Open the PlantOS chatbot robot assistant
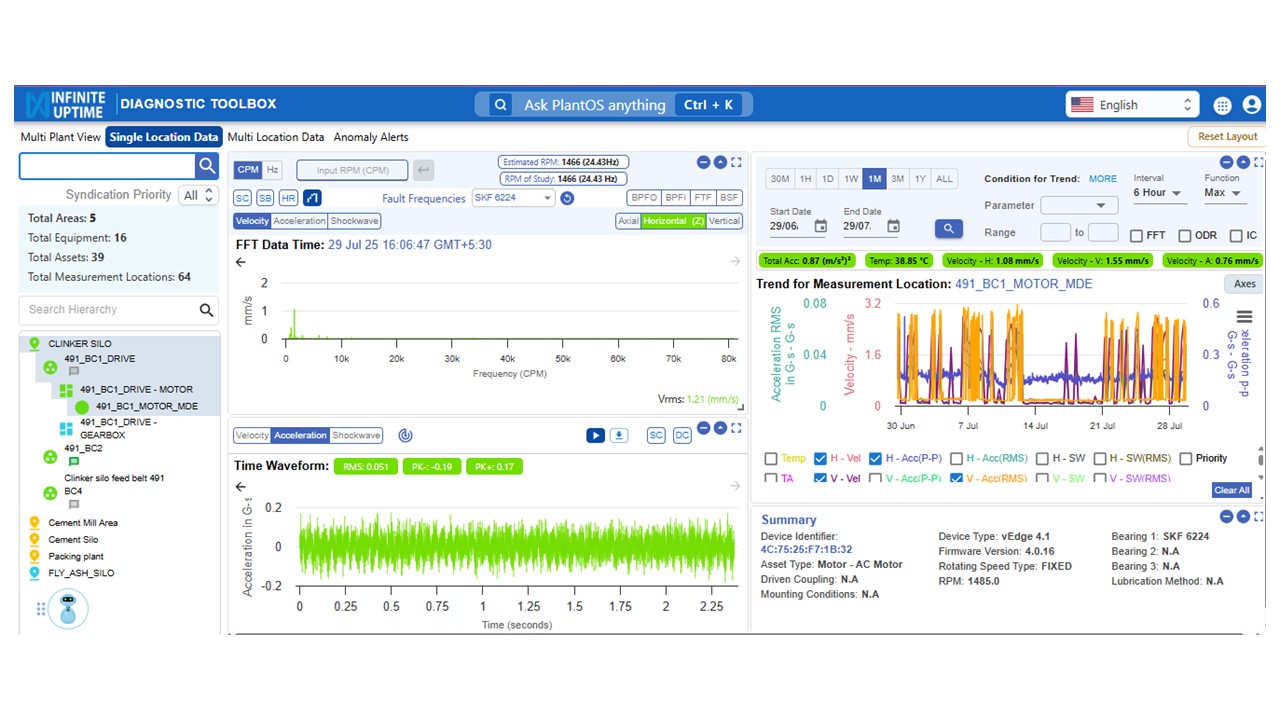The width and height of the screenshot is (1280, 720). (68, 608)
